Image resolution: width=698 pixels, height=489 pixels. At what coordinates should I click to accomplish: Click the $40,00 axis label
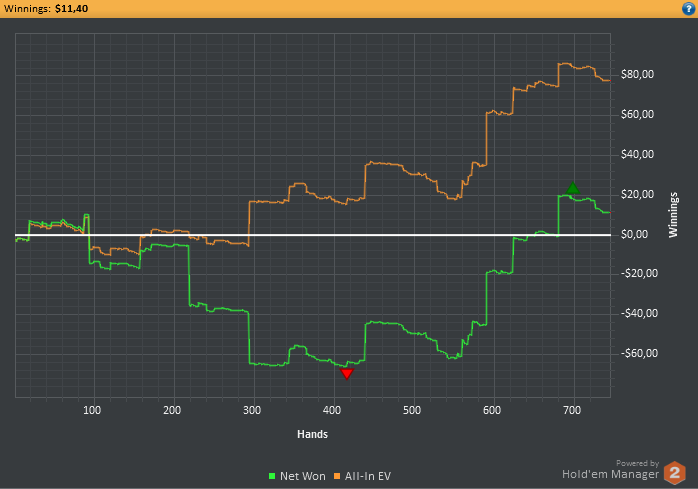[x=637, y=155]
